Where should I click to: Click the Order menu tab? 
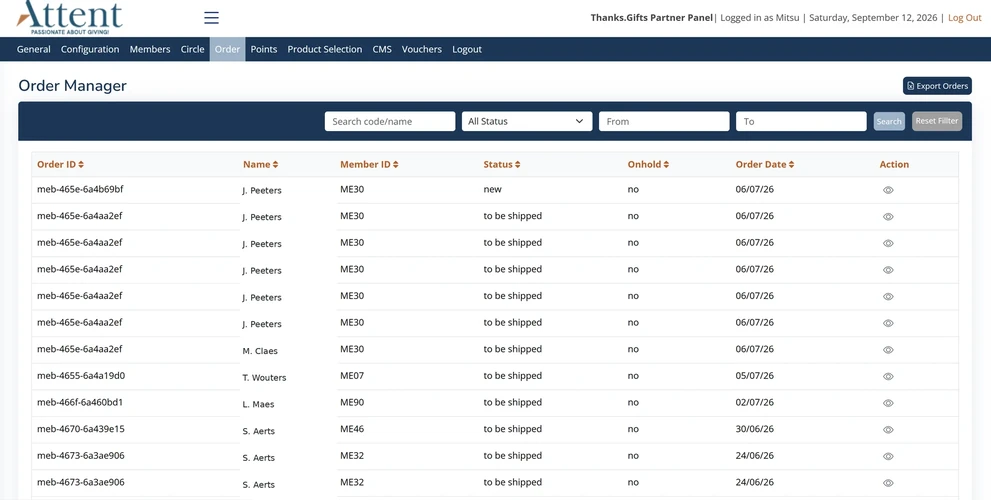point(227,49)
